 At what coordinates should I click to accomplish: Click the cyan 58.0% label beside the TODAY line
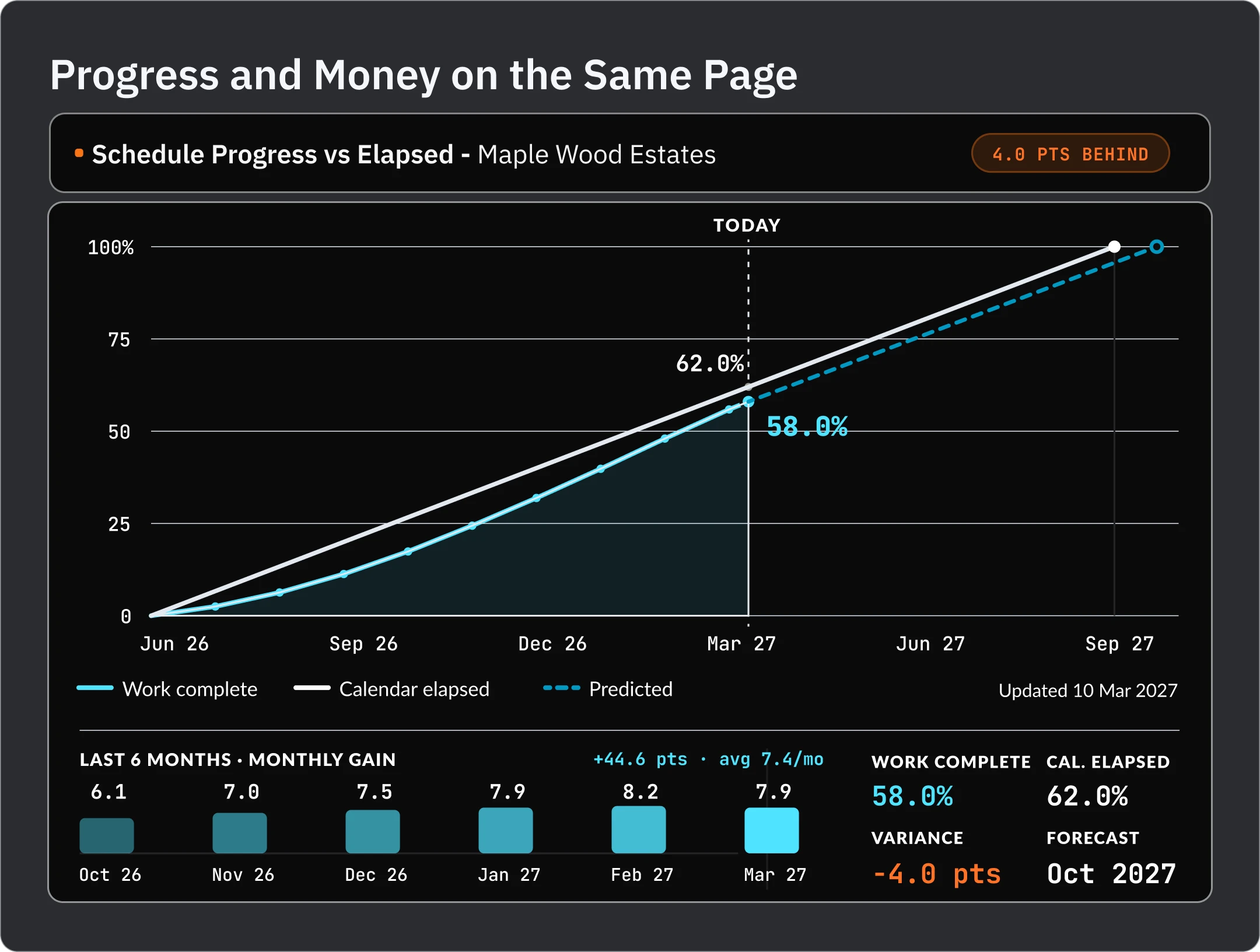click(x=807, y=426)
